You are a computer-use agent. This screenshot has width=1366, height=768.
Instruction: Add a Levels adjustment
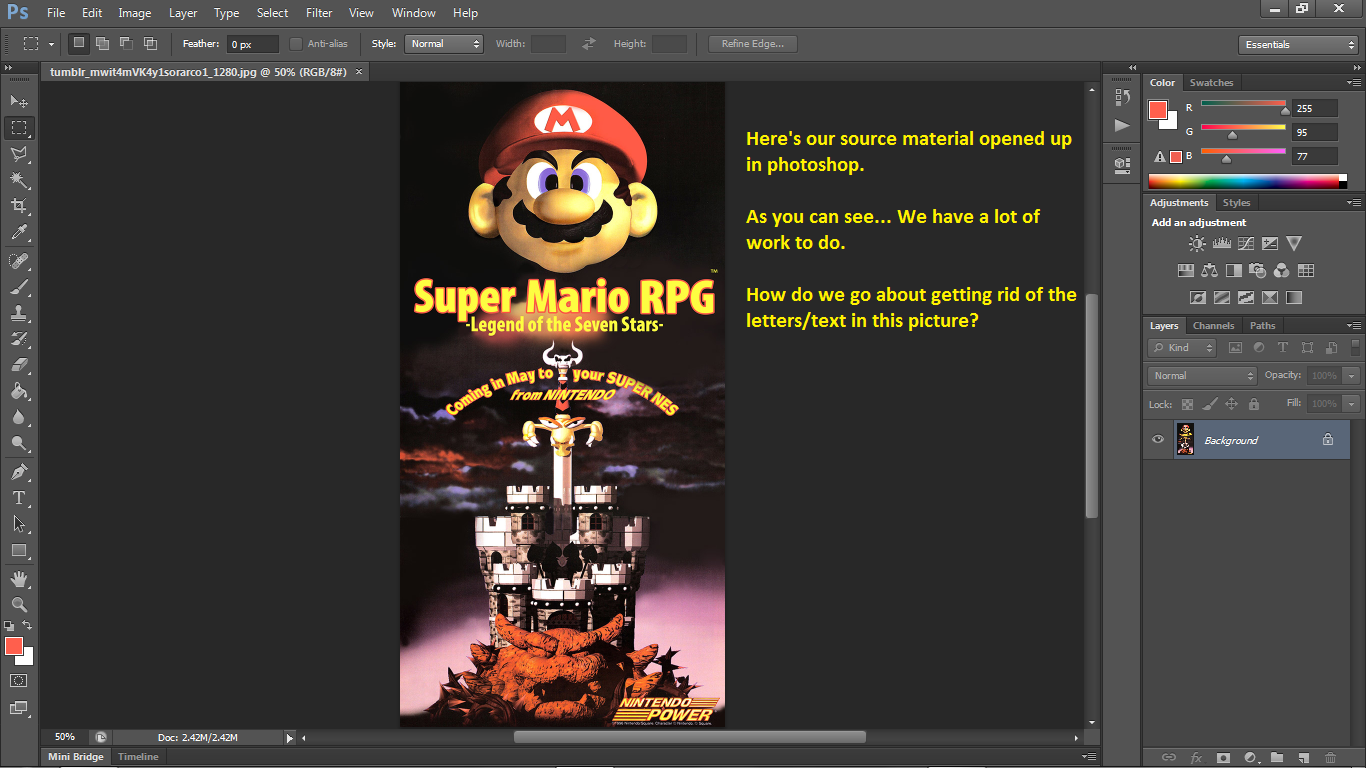[x=1221, y=244]
